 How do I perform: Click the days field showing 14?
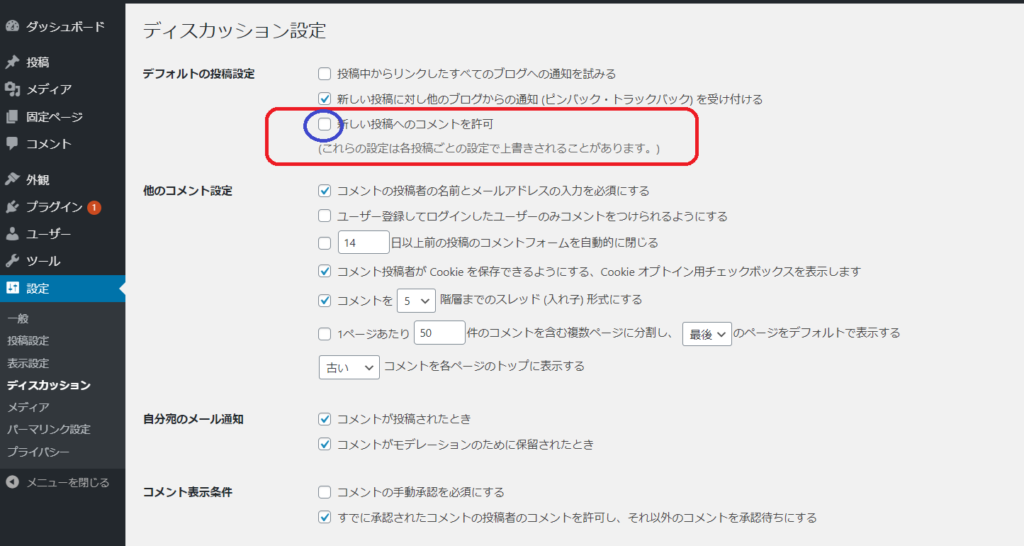(x=362, y=243)
